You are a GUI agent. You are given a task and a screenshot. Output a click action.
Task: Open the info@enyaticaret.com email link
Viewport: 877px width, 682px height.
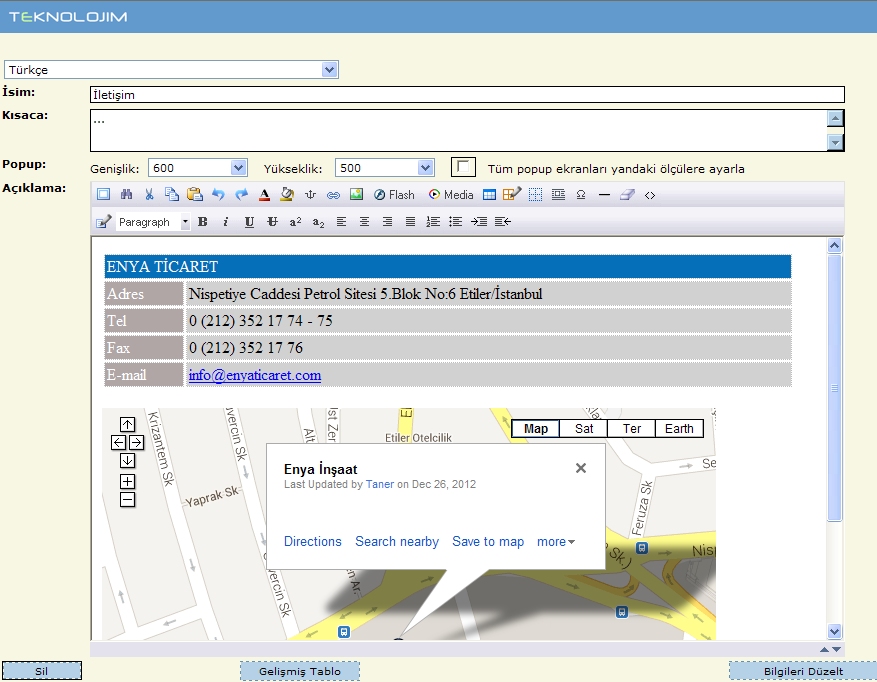(254, 375)
